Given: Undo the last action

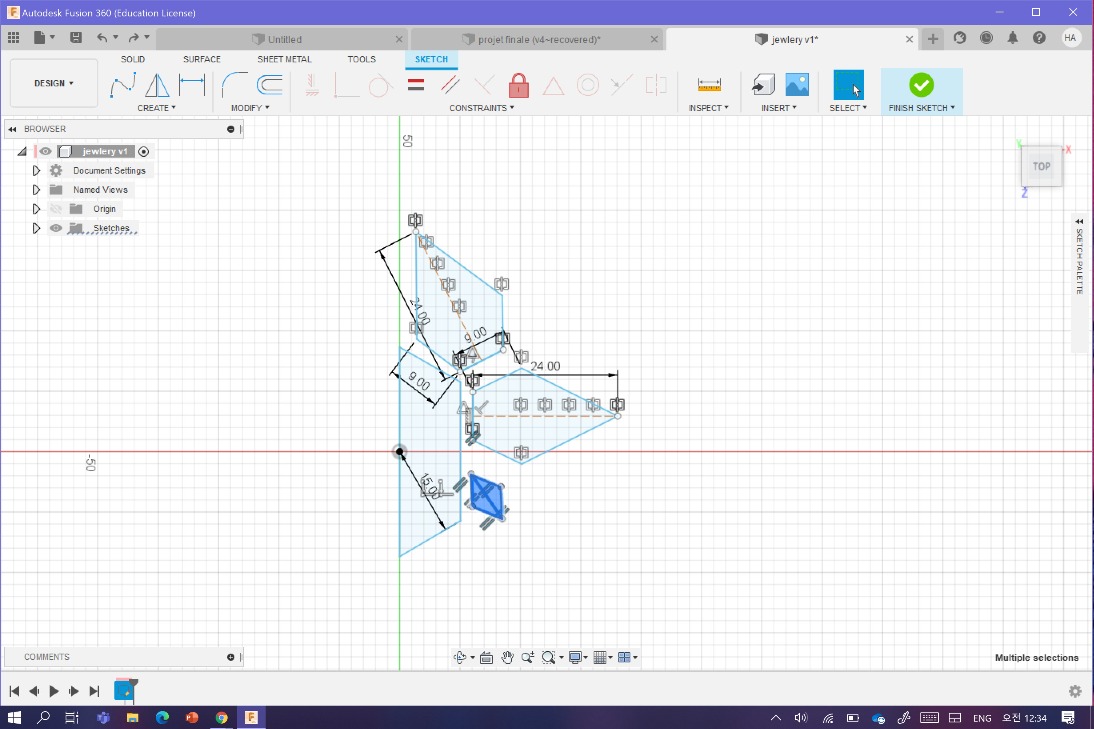Looking at the screenshot, I should coord(103,38).
